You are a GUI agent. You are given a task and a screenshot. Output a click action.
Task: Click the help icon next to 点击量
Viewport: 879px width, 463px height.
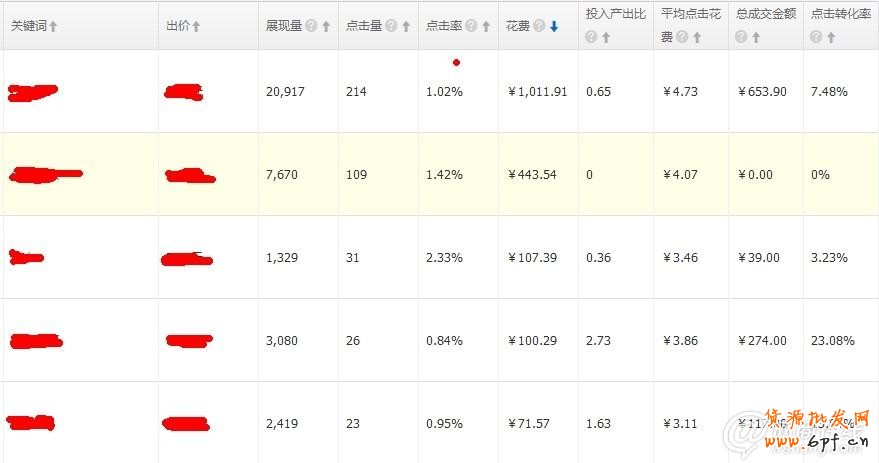391,27
